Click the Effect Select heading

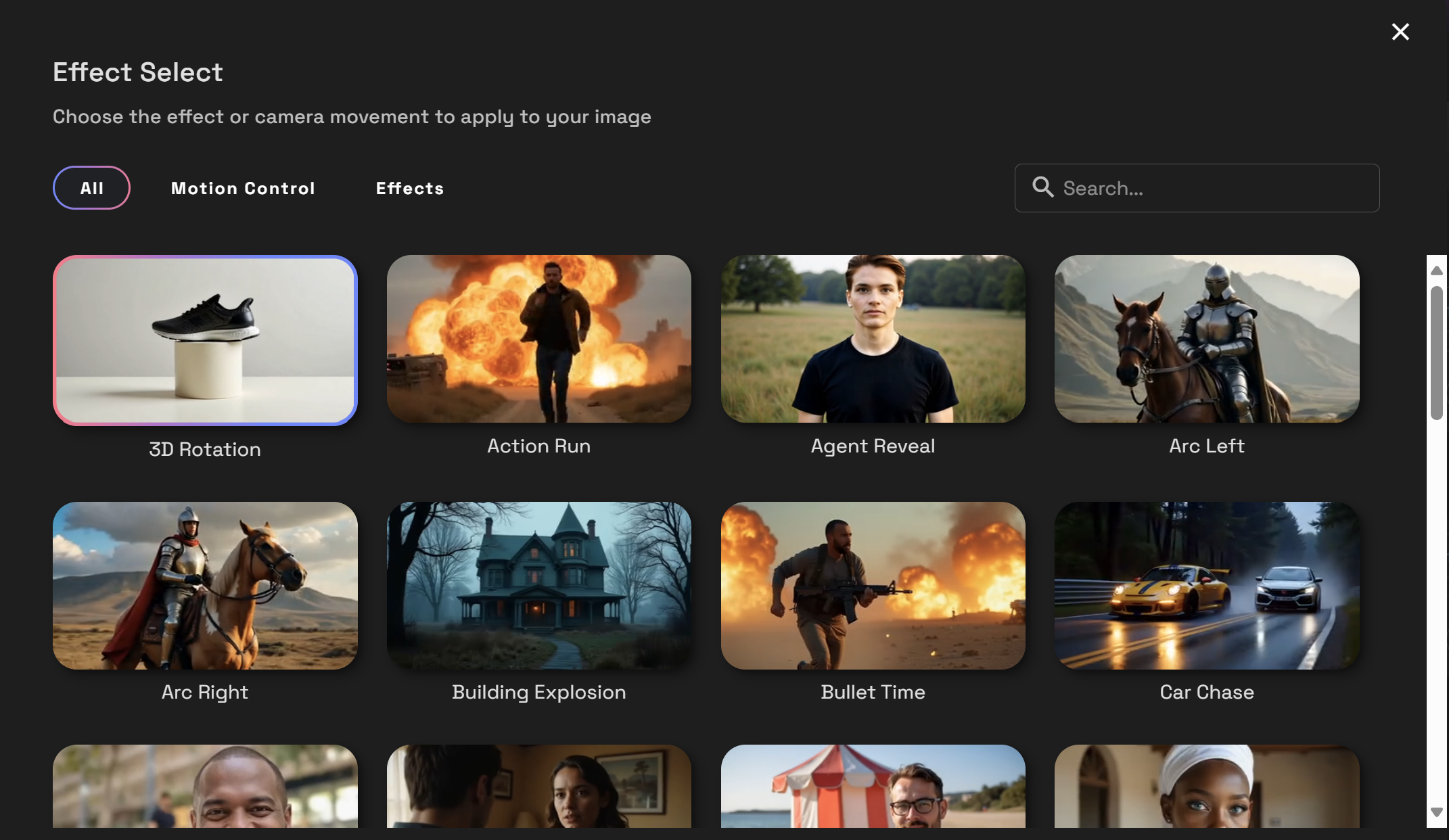(x=137, y=72)
